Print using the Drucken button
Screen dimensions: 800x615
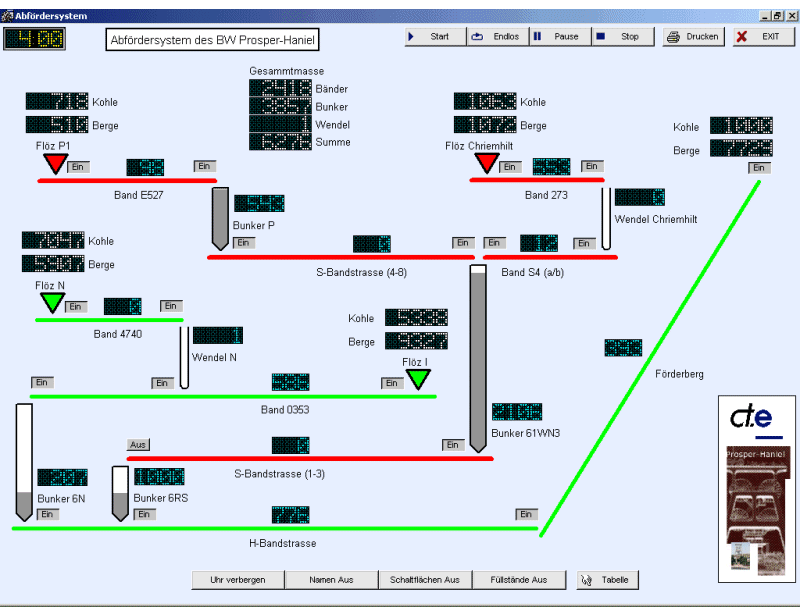693,37
